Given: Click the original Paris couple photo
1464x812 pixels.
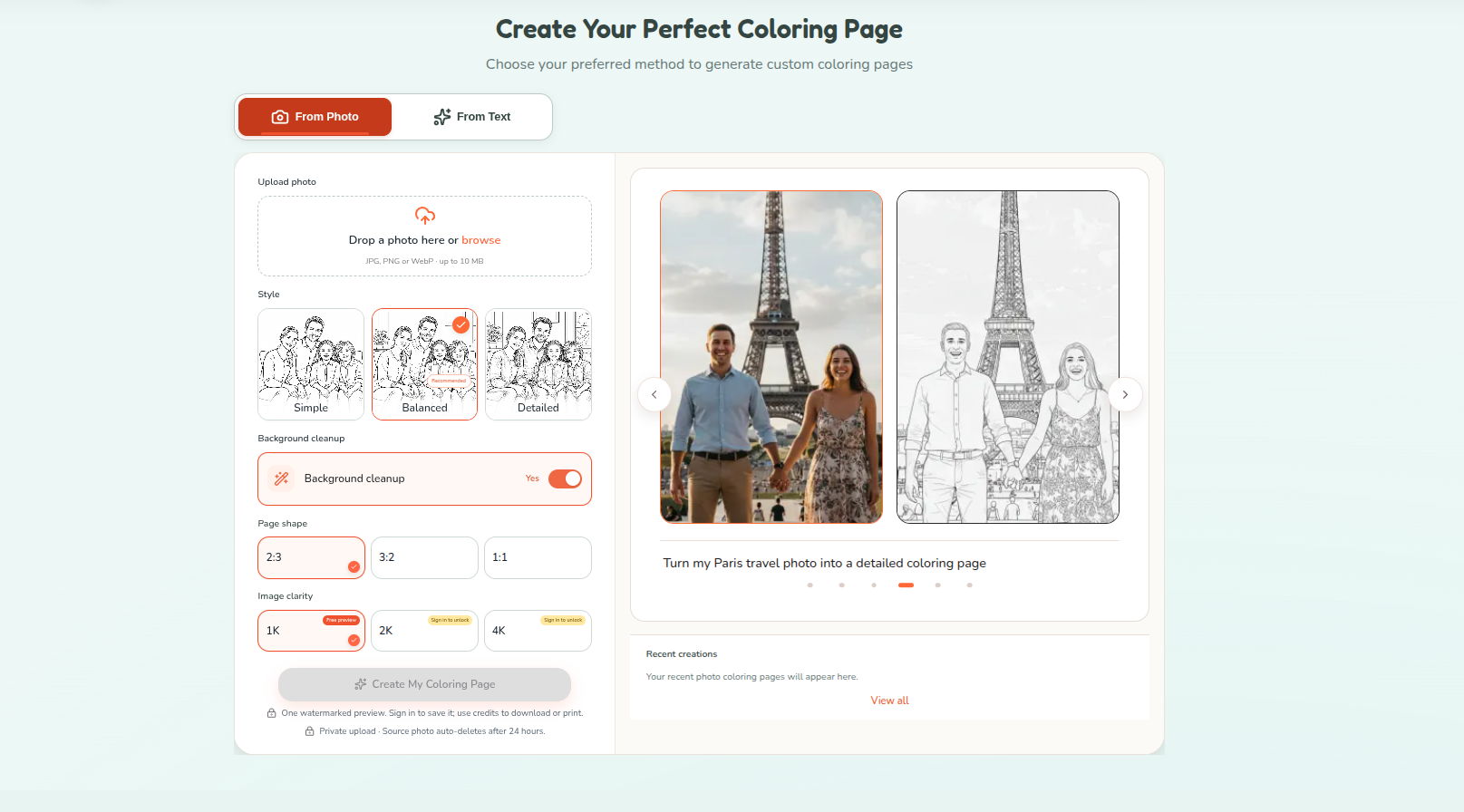Looking at the screenshot, I should (x=771, y=357).
